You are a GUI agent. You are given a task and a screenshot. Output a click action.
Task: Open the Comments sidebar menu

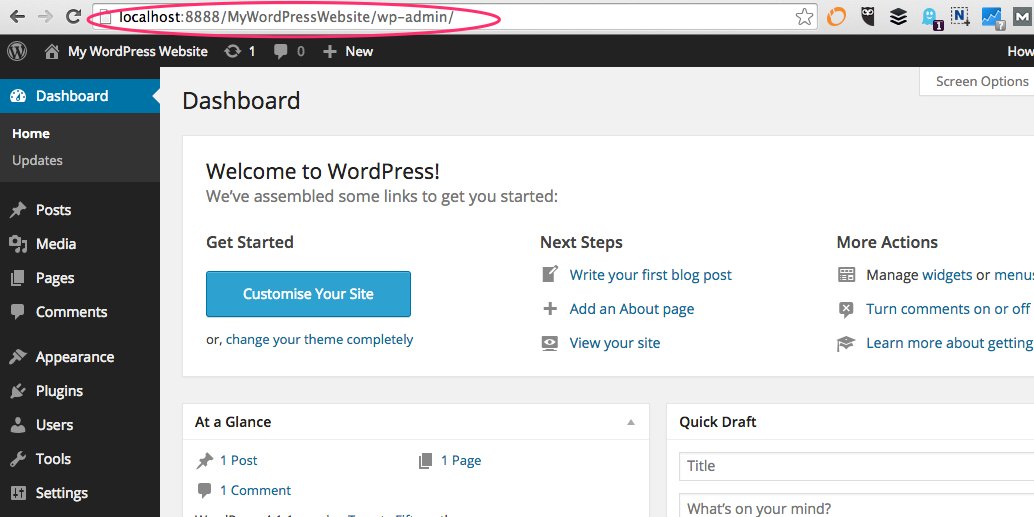point(71,312)
